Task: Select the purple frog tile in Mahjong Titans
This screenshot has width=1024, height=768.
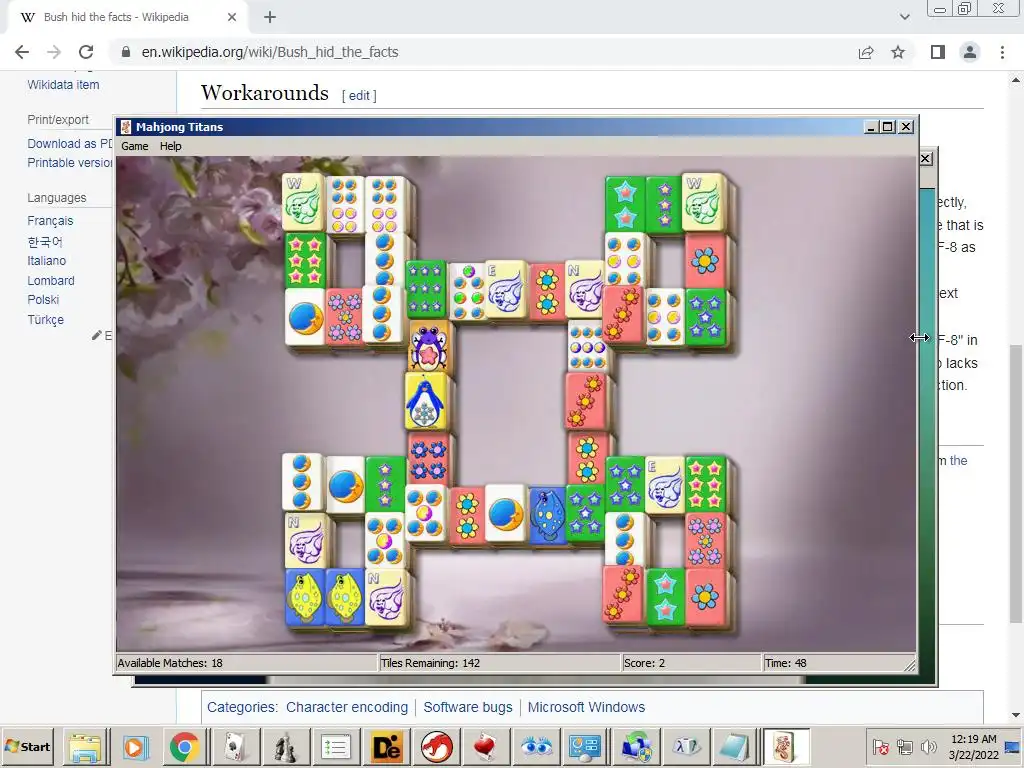Action: 428,347
